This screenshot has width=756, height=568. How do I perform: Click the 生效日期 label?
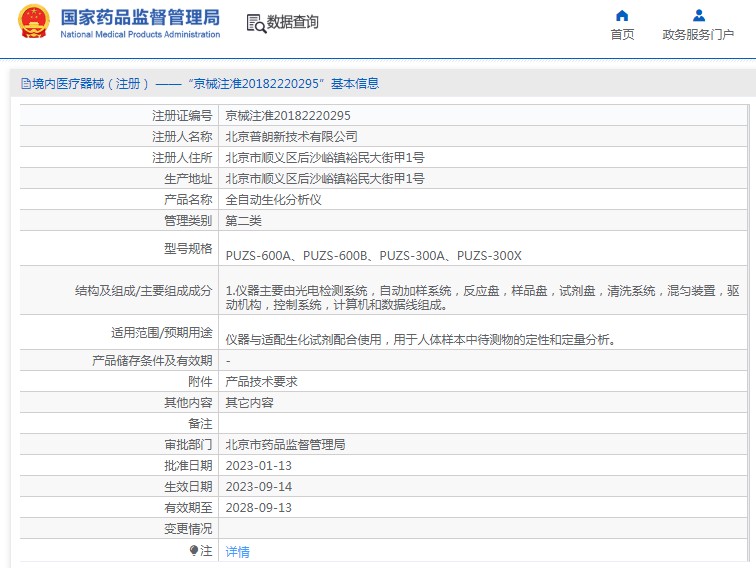pos(188,487)
